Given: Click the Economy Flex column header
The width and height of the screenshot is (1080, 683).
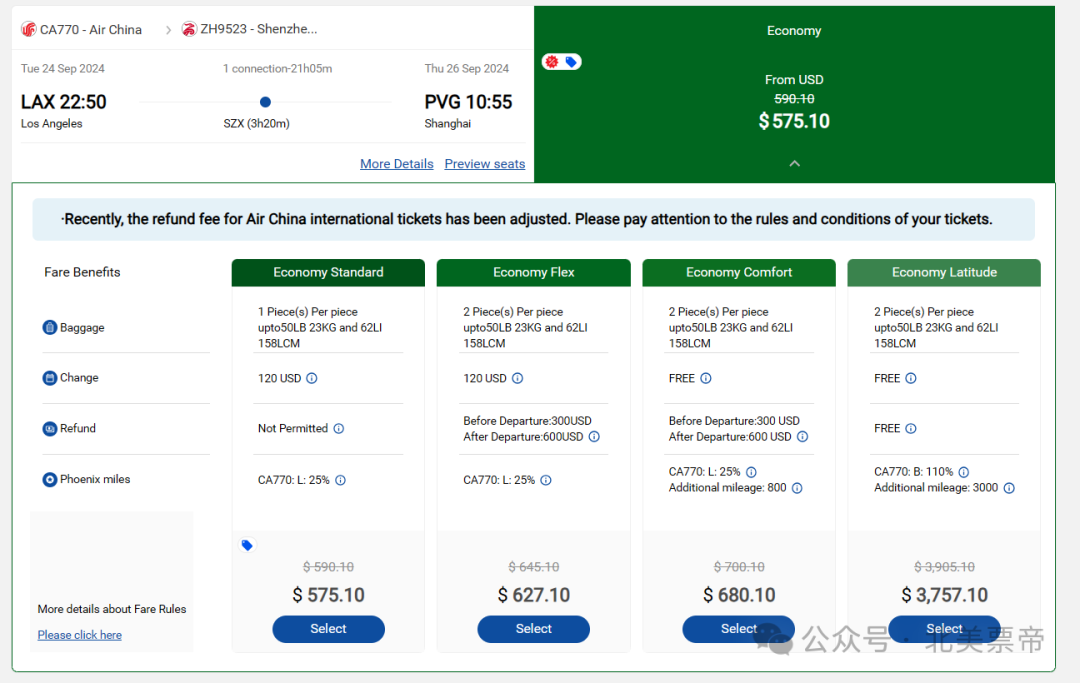Looking at the screenshot, I should 534,273.
